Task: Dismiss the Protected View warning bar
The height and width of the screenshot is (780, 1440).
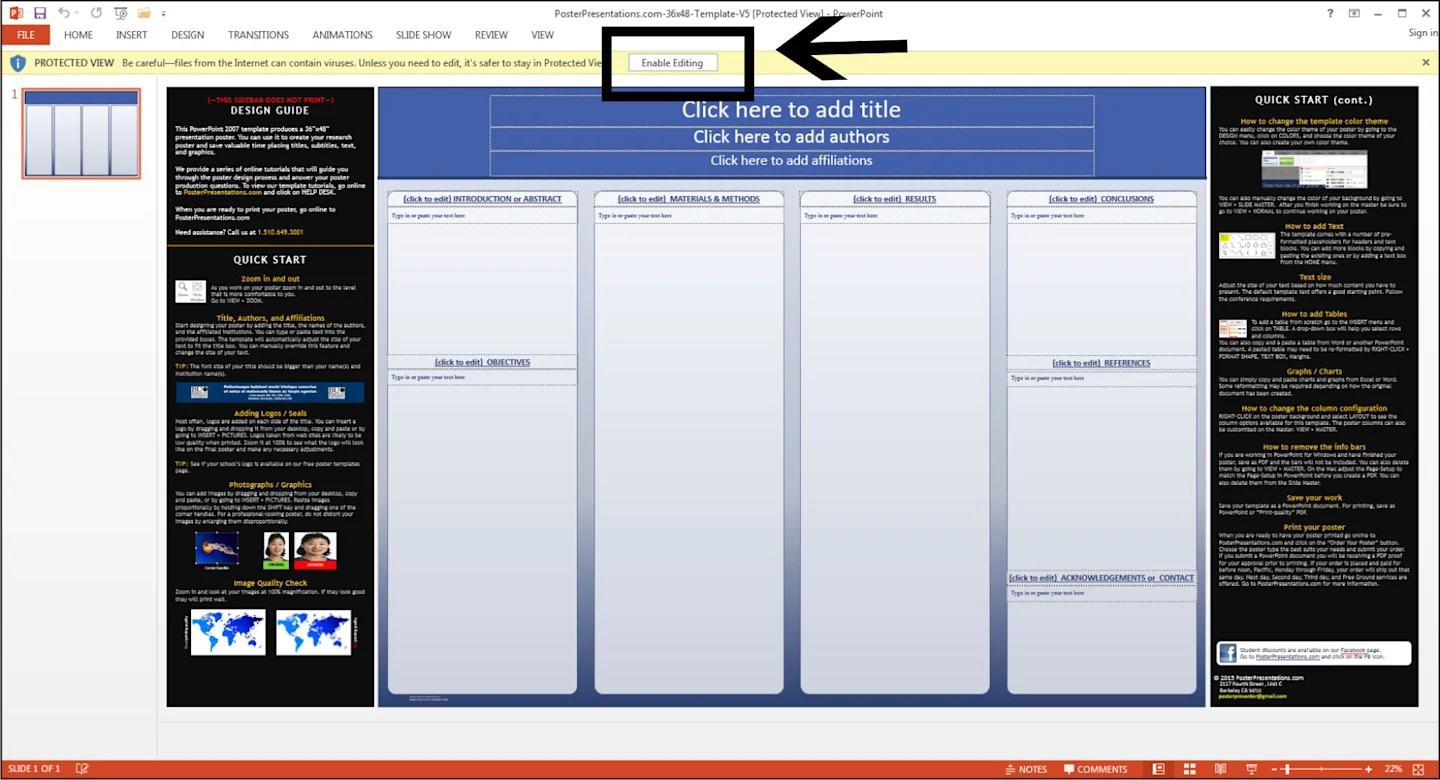Action: pyautogui.click(x=1425, y=61)
